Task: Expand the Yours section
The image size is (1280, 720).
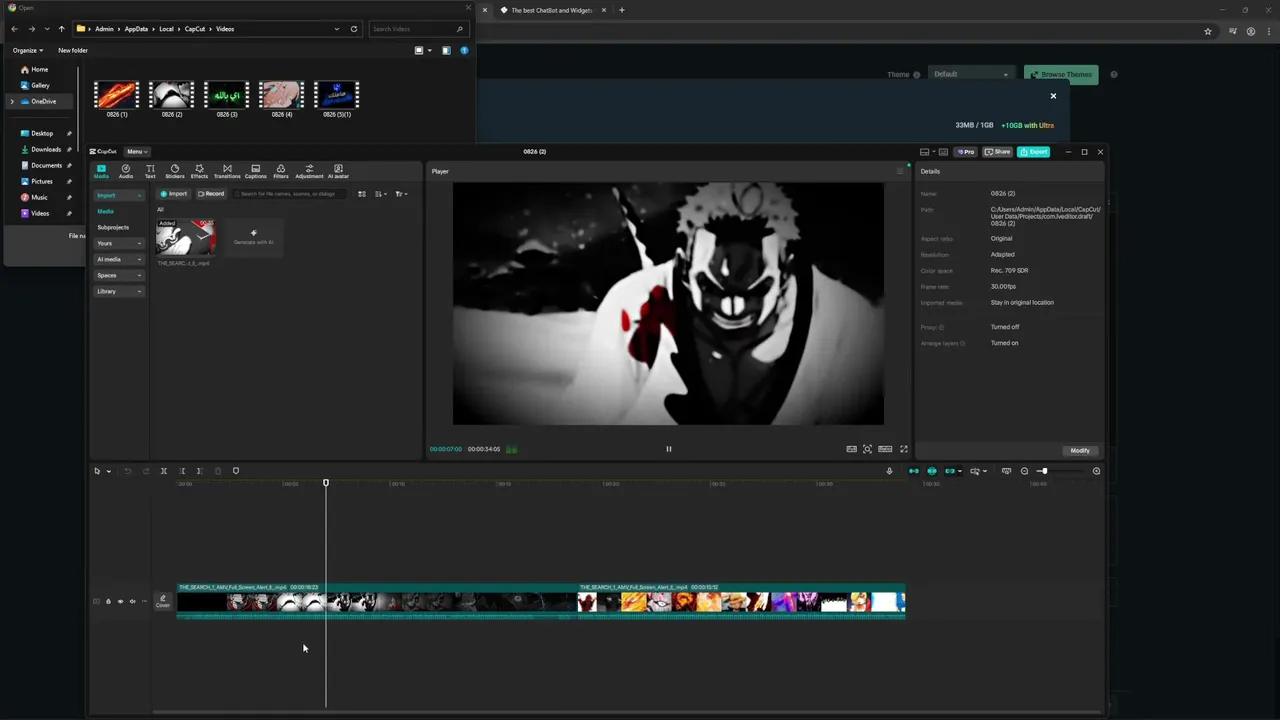Action: pos(119,243)
